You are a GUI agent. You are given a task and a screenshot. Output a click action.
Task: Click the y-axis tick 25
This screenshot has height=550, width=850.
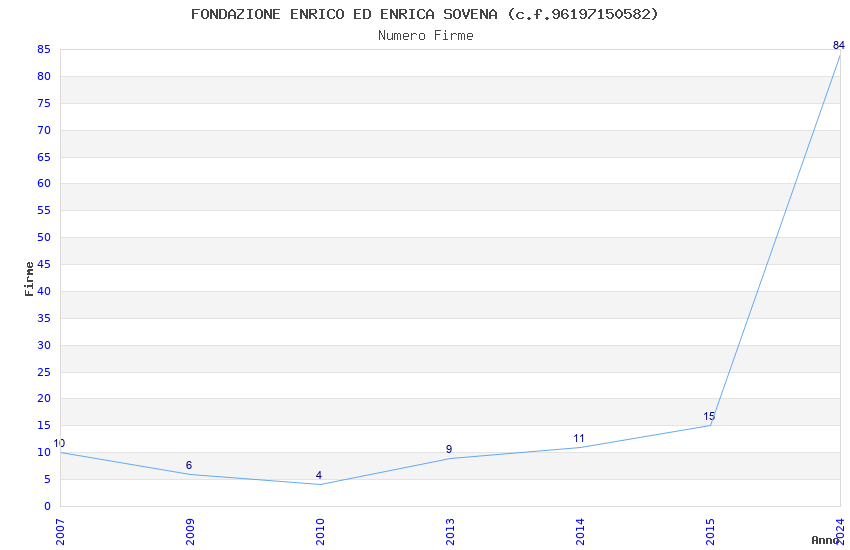point(44,372)
